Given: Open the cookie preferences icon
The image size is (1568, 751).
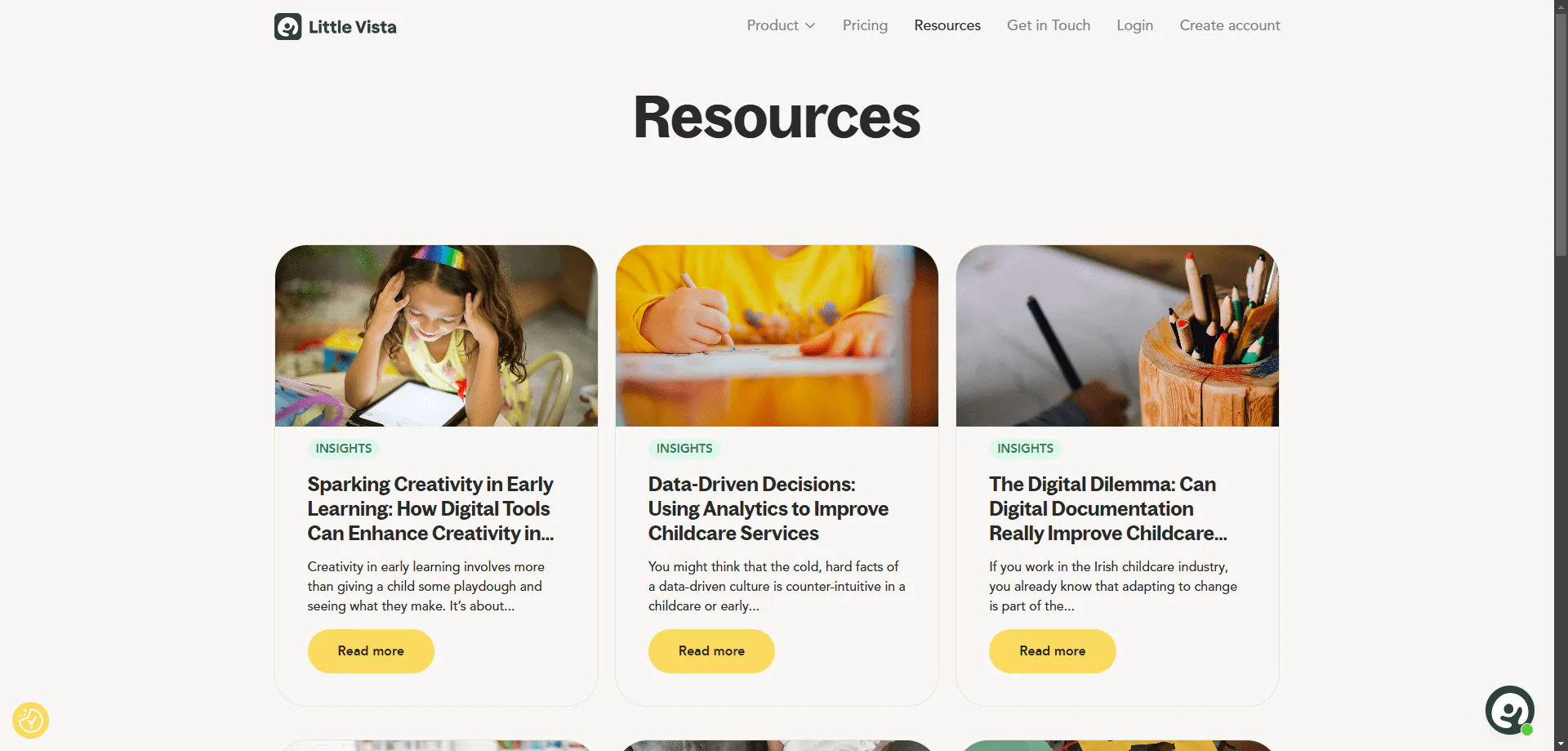Looking at the screenshot, I should pyautogui.click(x=31, y=720).
